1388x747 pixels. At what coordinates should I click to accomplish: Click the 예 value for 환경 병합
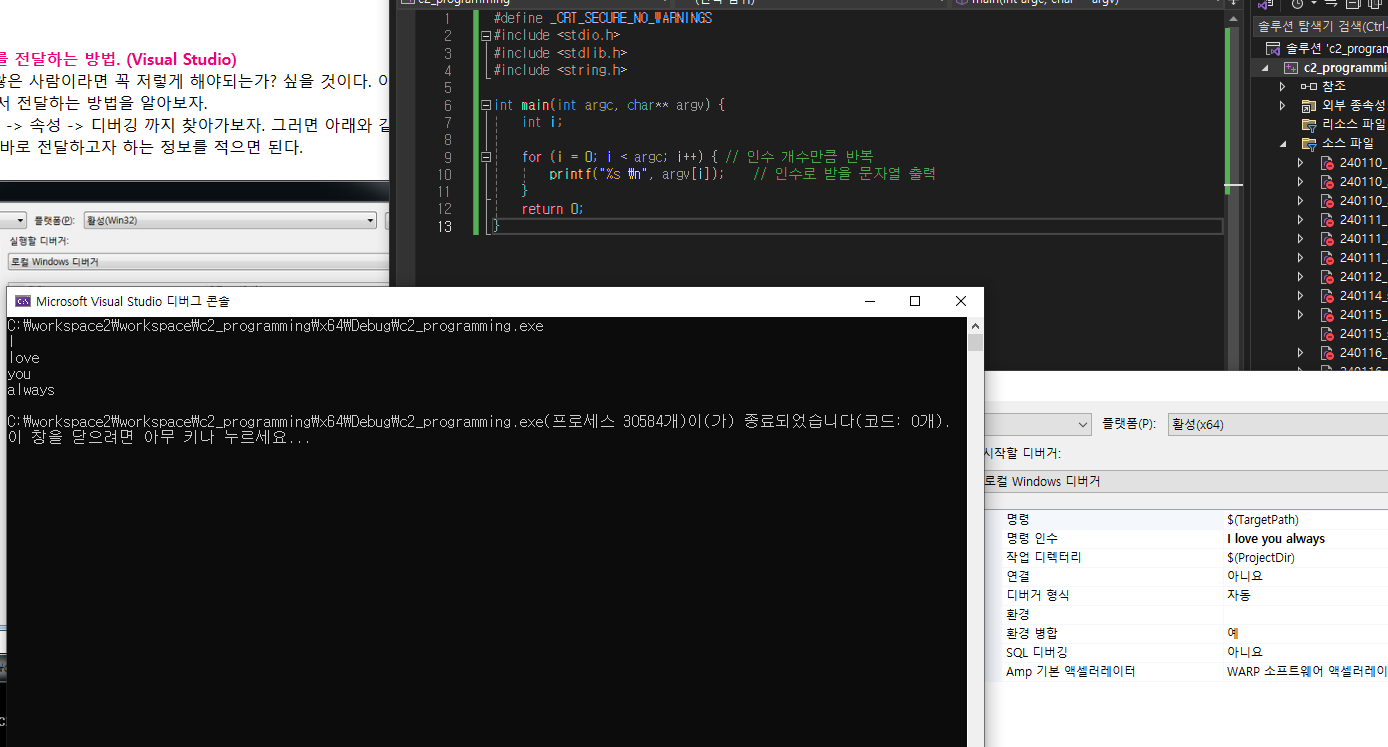pos(1233,633)
